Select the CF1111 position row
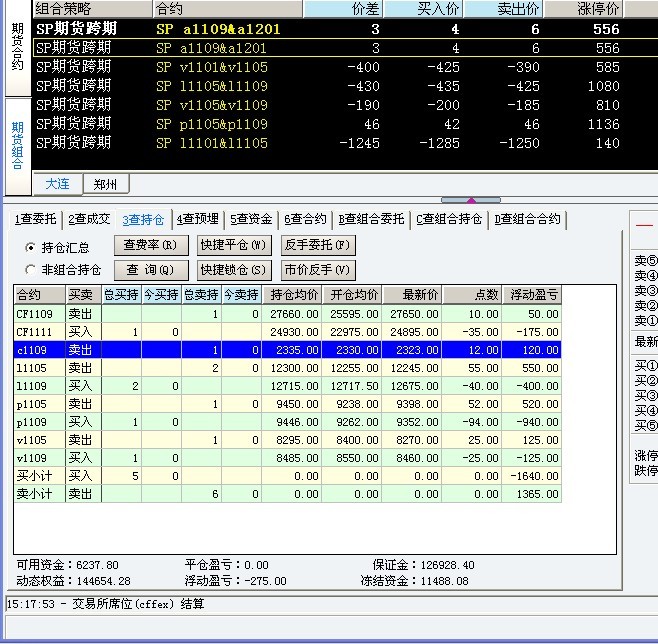This screenshot has height=644, width=658. pos(287,332)
